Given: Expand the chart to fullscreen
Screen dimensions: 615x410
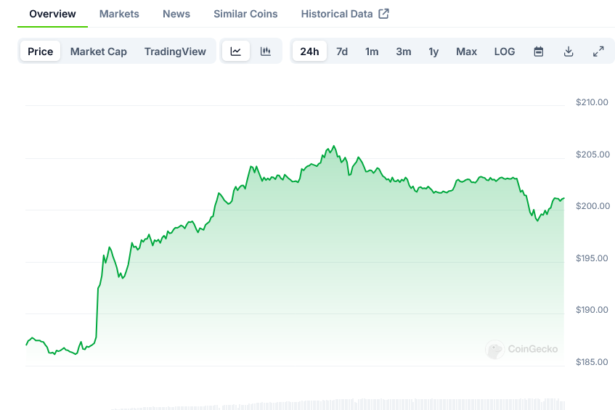Looking at the screenshot, I should [598, 51].
